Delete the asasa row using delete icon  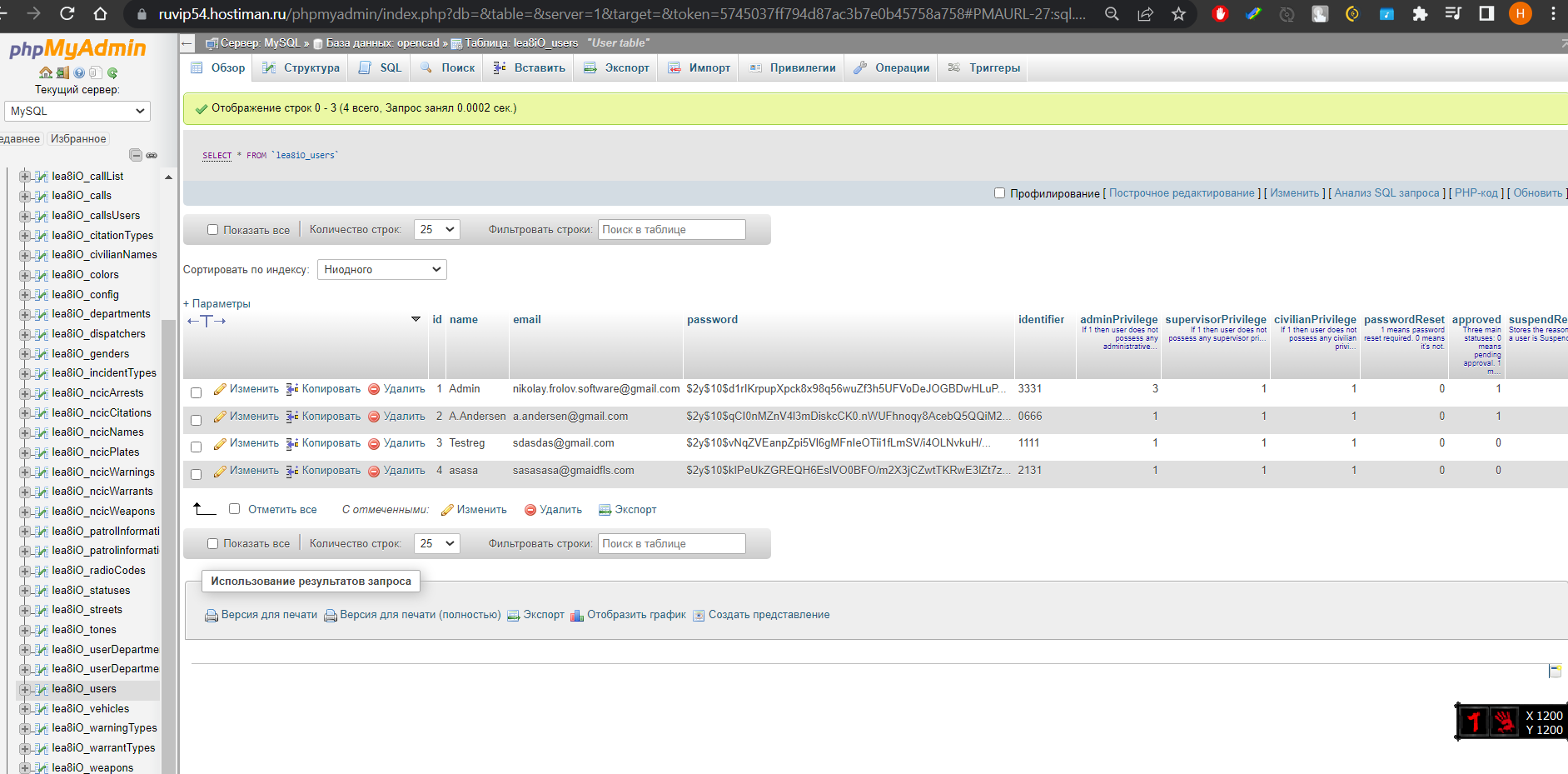tap(374, 470)
